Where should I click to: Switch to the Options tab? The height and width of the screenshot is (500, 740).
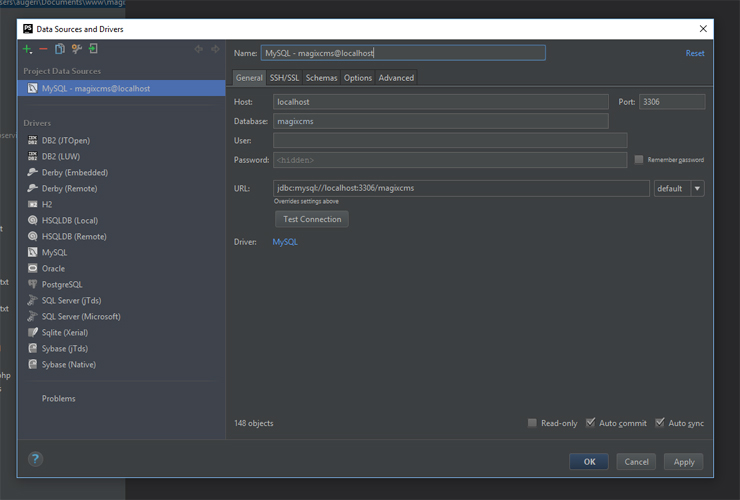(358, 78)
